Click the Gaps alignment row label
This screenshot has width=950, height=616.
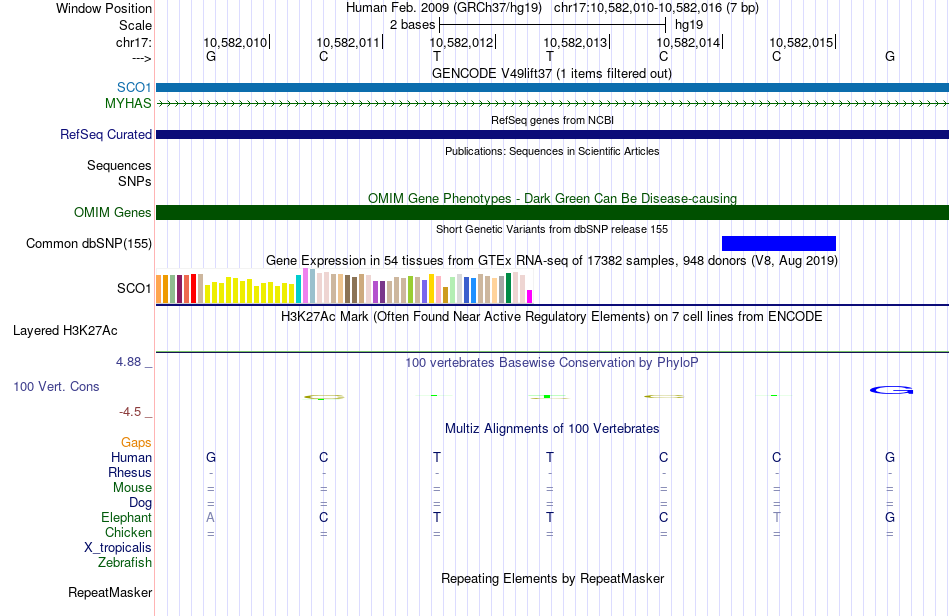tap(136, 443)
